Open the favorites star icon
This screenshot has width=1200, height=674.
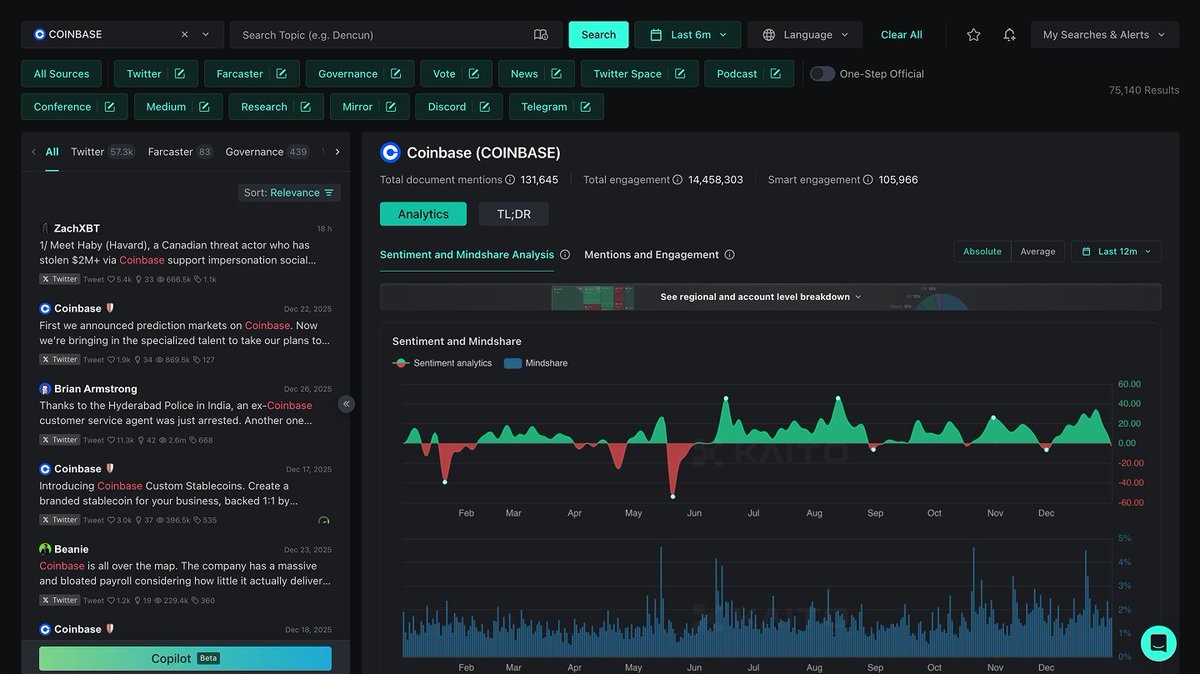point(973,34)
